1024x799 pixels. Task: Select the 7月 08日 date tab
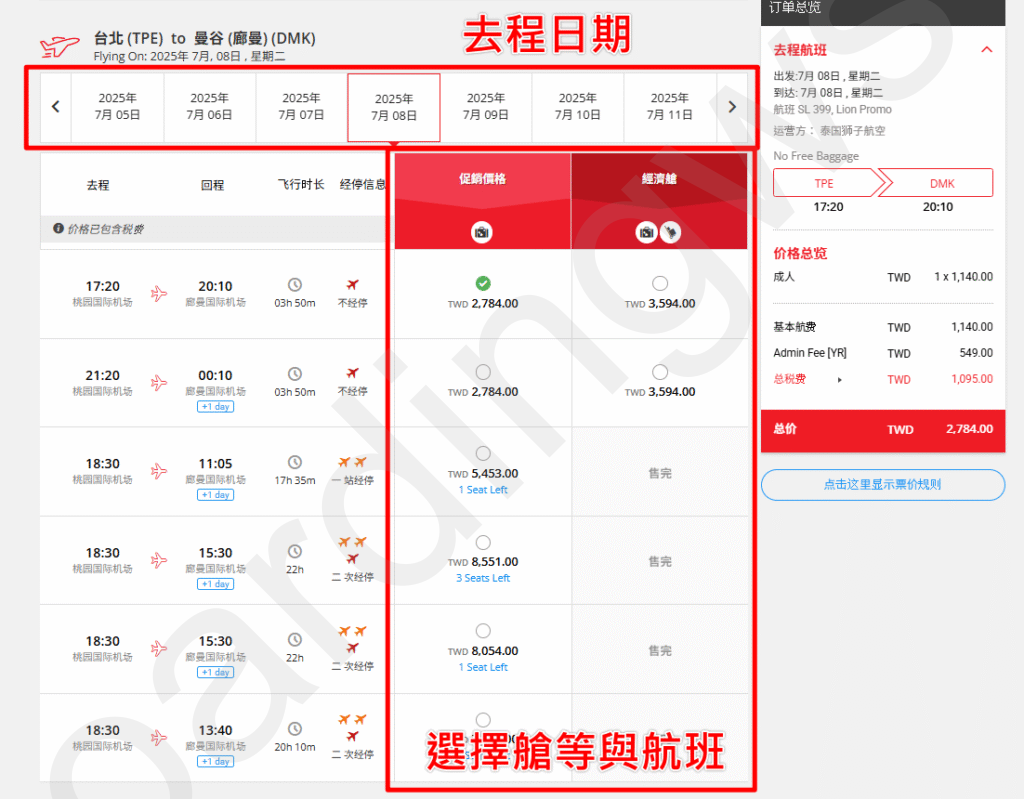[x=394, y=107]
